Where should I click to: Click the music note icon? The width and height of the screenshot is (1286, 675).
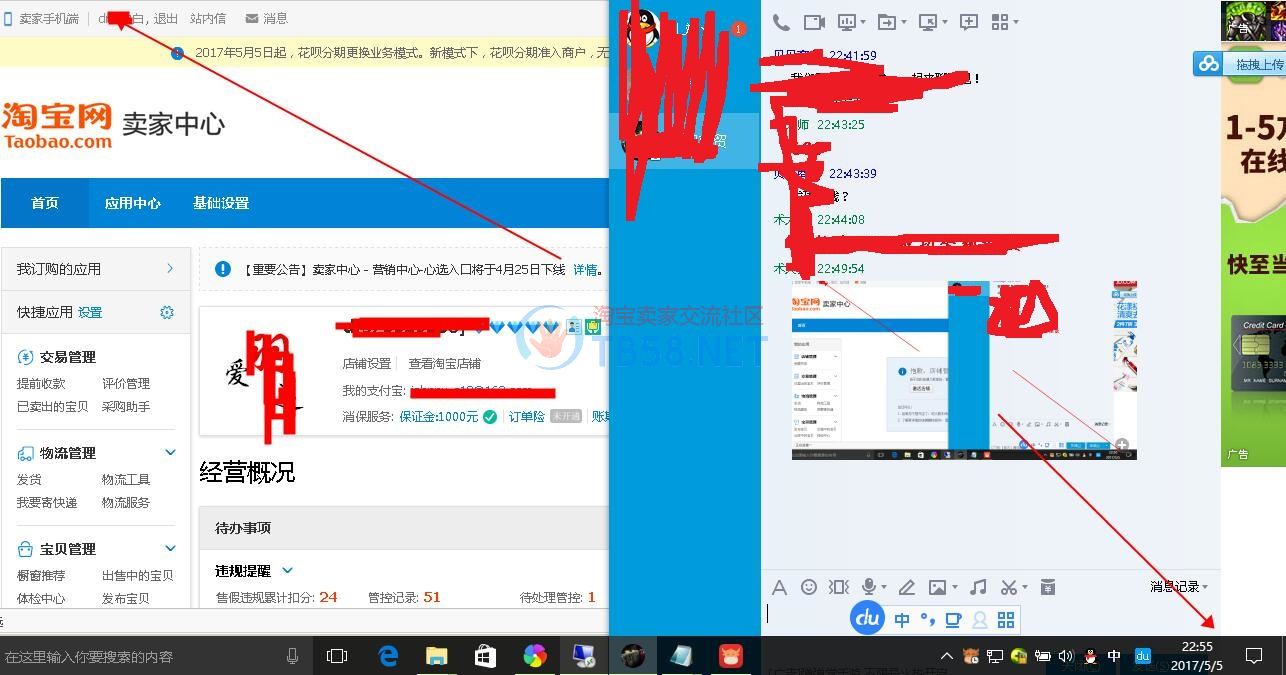pyautogui.click(x=979, y=587)
